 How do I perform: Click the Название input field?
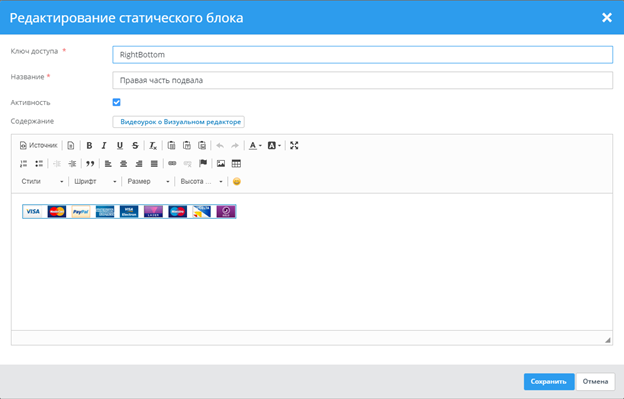click(x=363, y=80)
